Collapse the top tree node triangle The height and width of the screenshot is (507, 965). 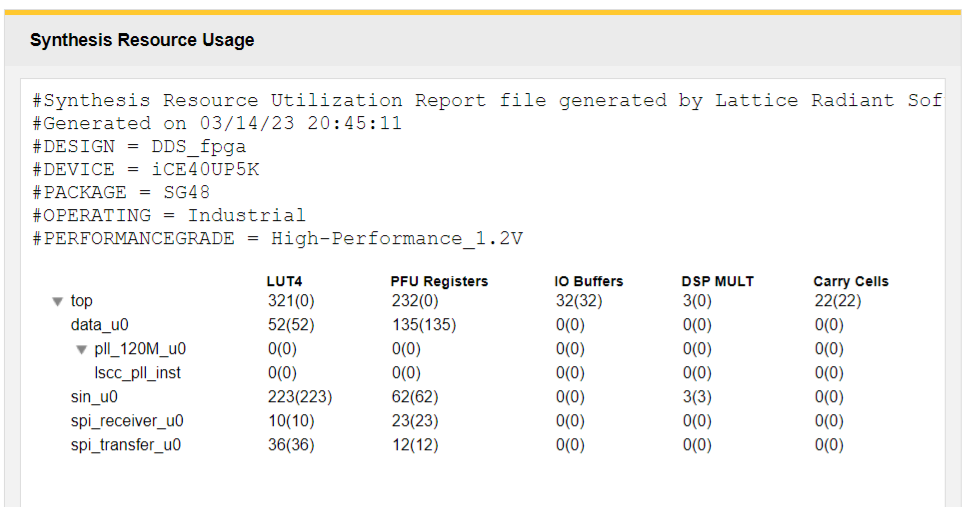coord(58,301)
